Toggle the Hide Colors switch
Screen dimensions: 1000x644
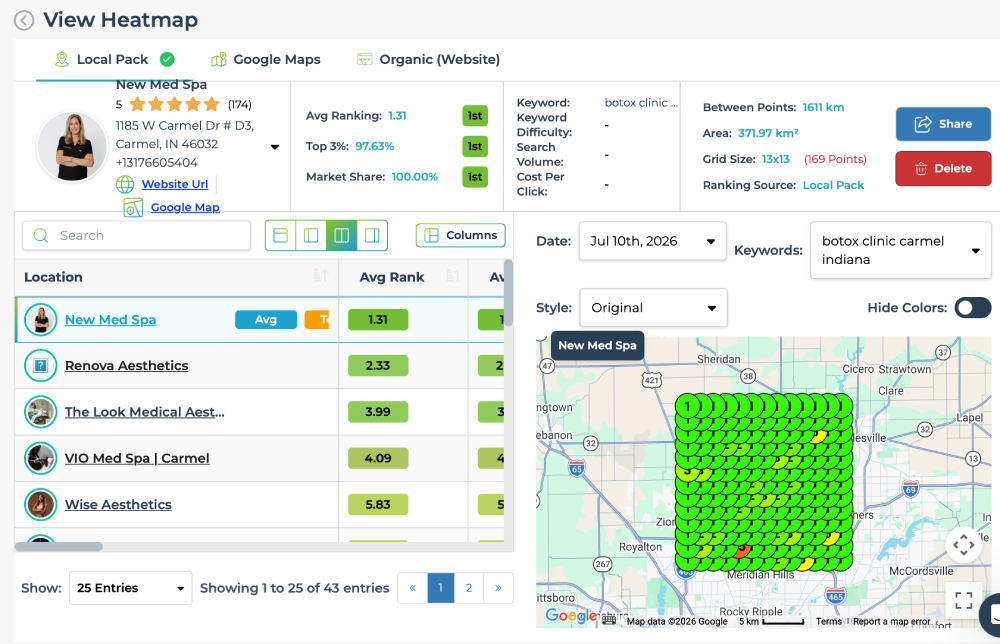pos(973,308)
